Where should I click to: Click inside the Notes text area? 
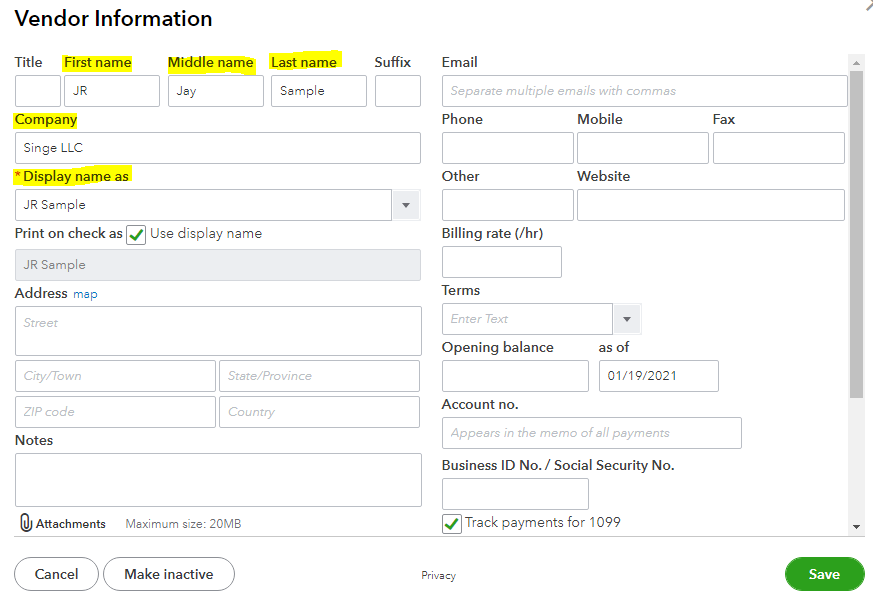click(218, 480)
